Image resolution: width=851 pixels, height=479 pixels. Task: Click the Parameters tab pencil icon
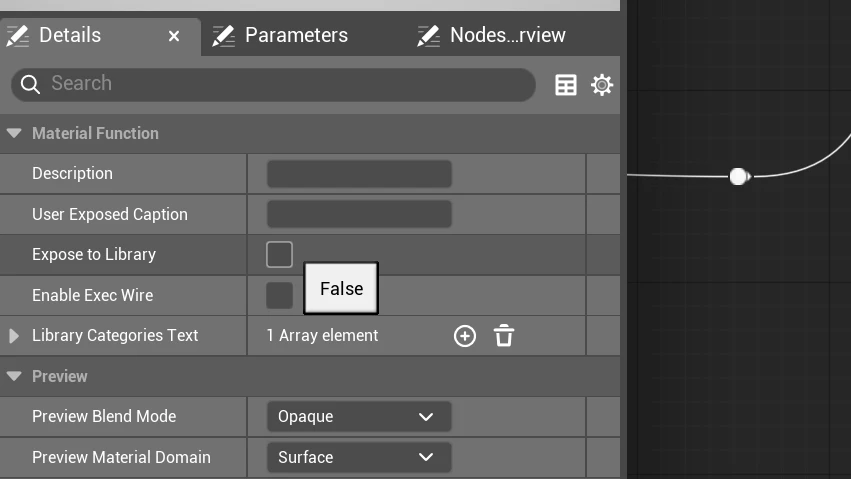(x=223, y=36)
